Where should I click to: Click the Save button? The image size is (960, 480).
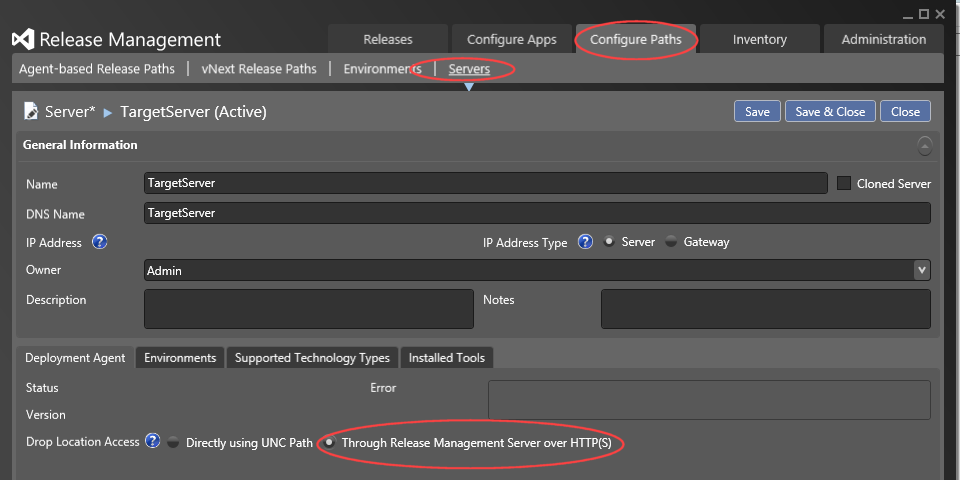[757, 111]
